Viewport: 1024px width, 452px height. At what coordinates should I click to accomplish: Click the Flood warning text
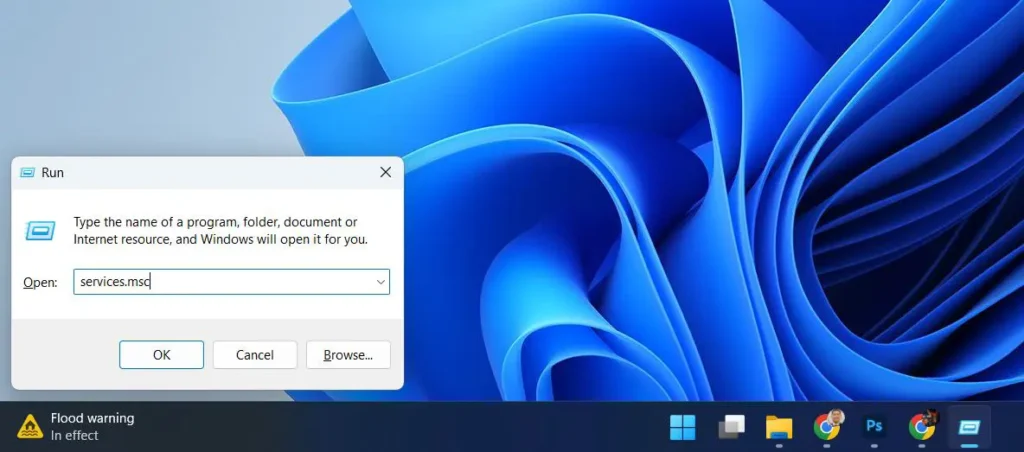(x=92, y=418)
